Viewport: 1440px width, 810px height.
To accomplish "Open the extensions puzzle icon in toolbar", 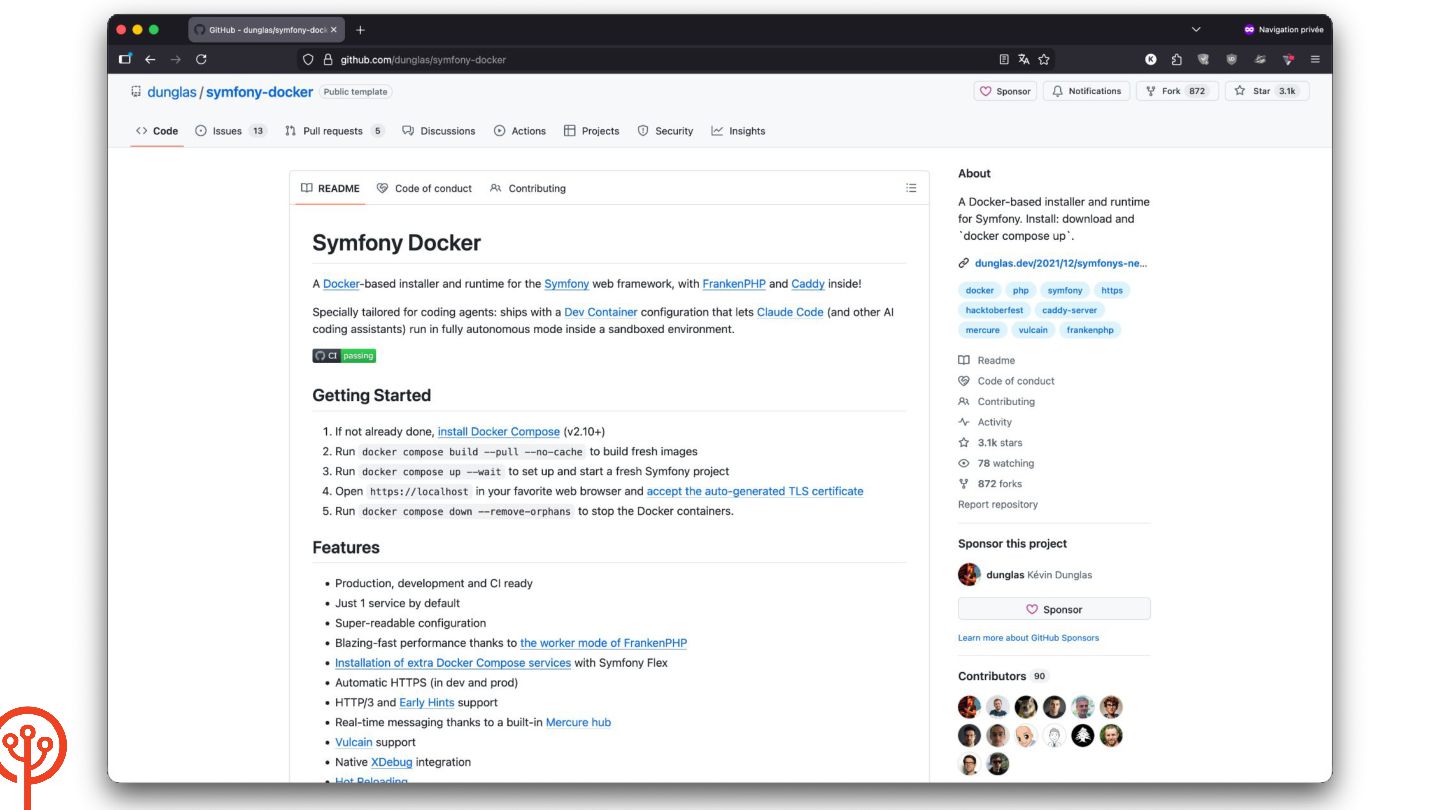I will click(1177, 59).
